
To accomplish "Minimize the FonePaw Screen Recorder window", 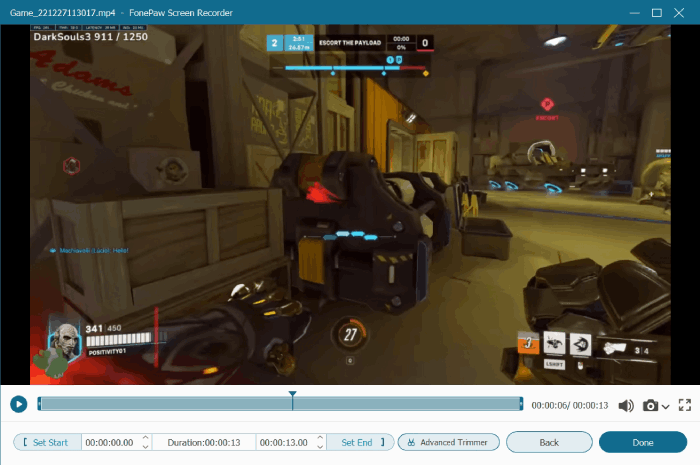I will (634, 13).
